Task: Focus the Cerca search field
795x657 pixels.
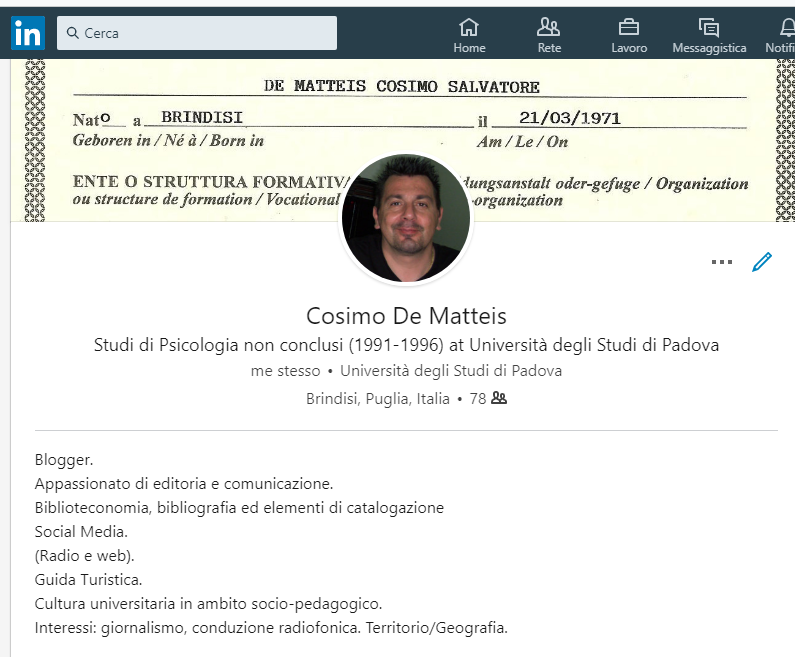Action: click(197, 33)
